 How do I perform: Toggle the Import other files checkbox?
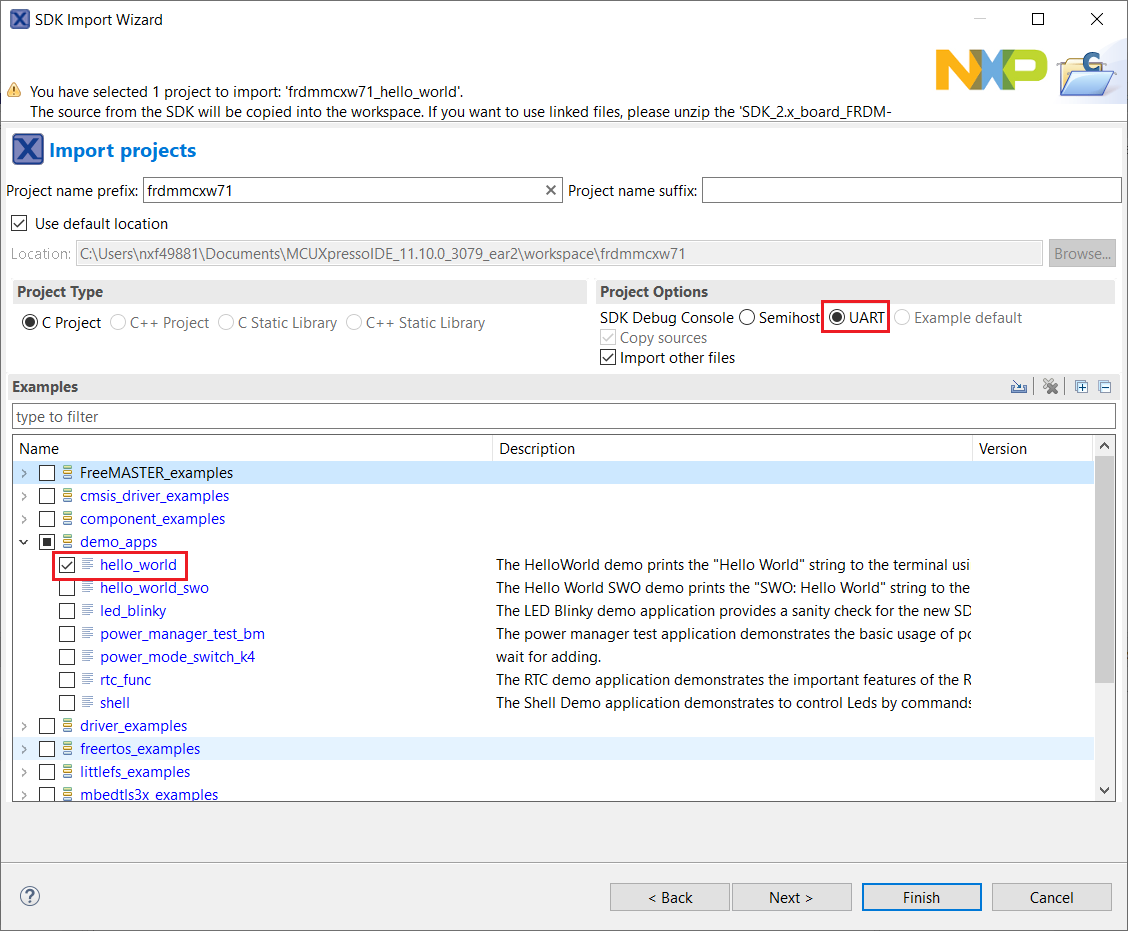[x=607, y=358]
